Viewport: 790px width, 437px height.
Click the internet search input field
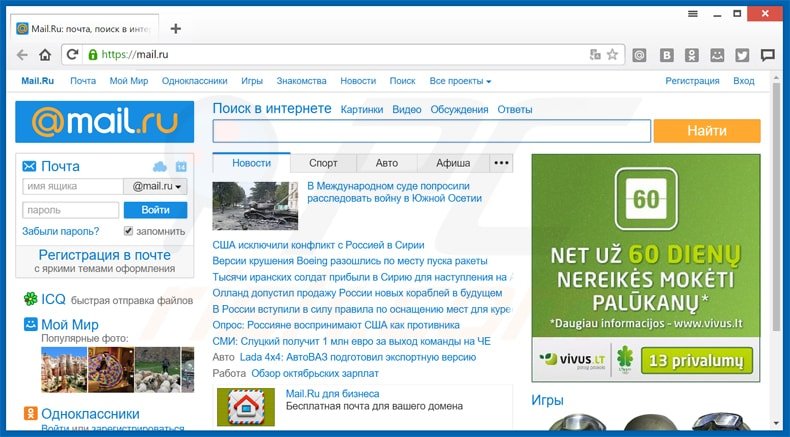[432, 131]
